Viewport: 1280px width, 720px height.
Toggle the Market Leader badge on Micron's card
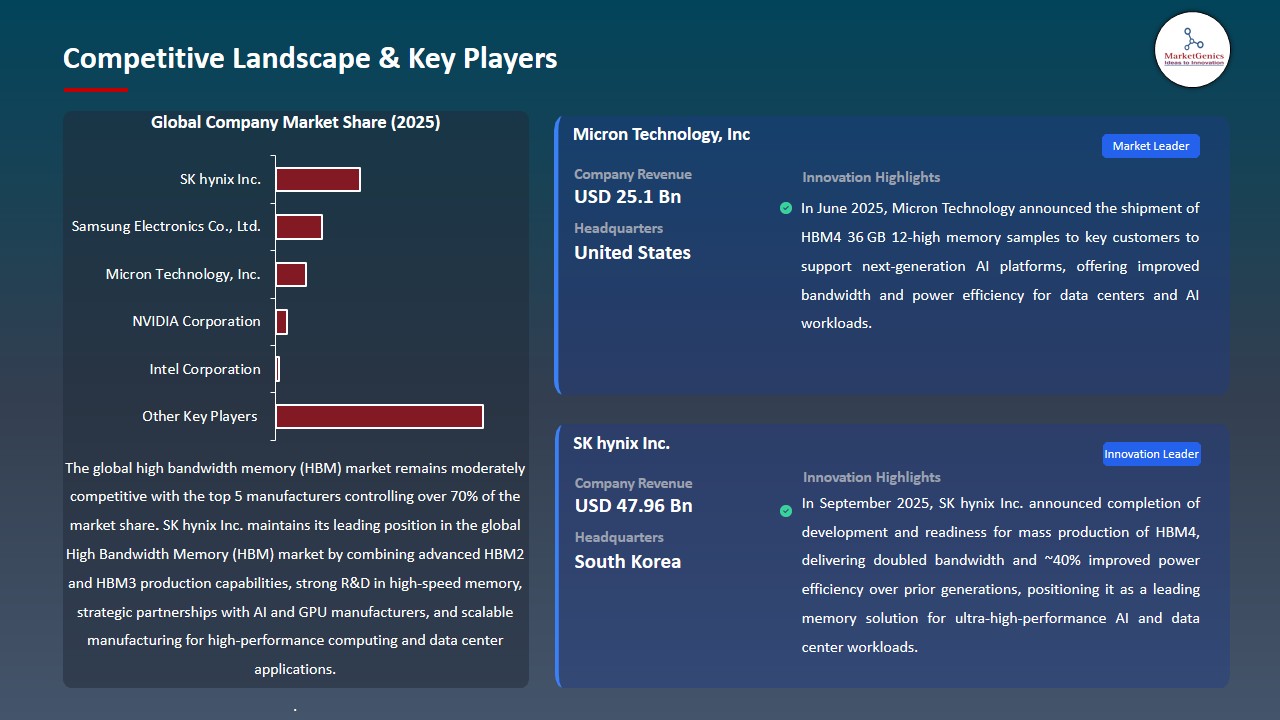(x=1150, y=145)
